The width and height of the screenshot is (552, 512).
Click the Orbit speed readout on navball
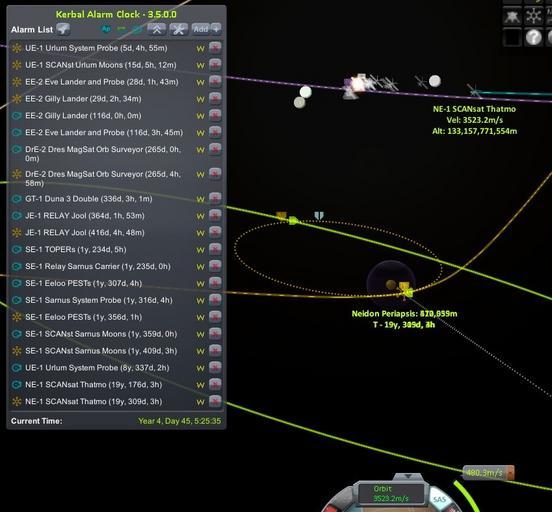point(391,493)
